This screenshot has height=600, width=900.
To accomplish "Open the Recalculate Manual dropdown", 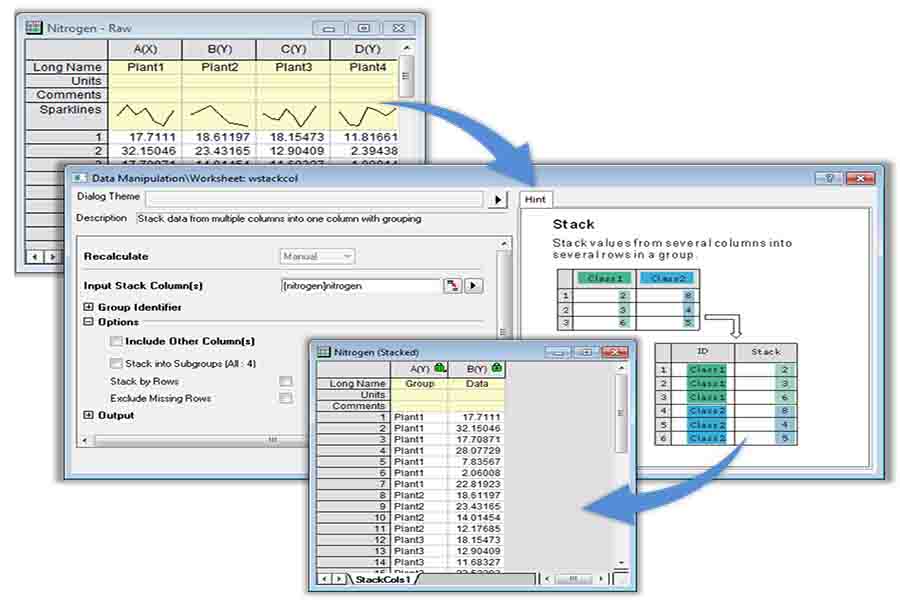I will pos(317,256).
